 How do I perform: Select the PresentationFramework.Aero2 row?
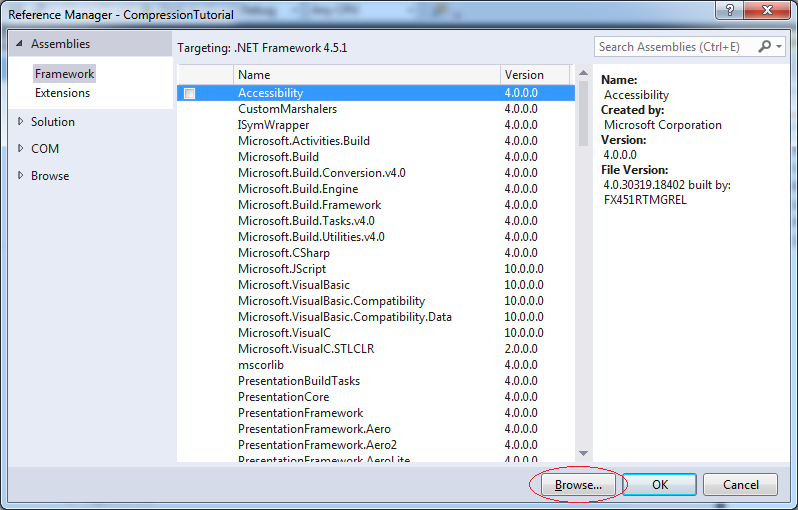click(x=376, y=445)
